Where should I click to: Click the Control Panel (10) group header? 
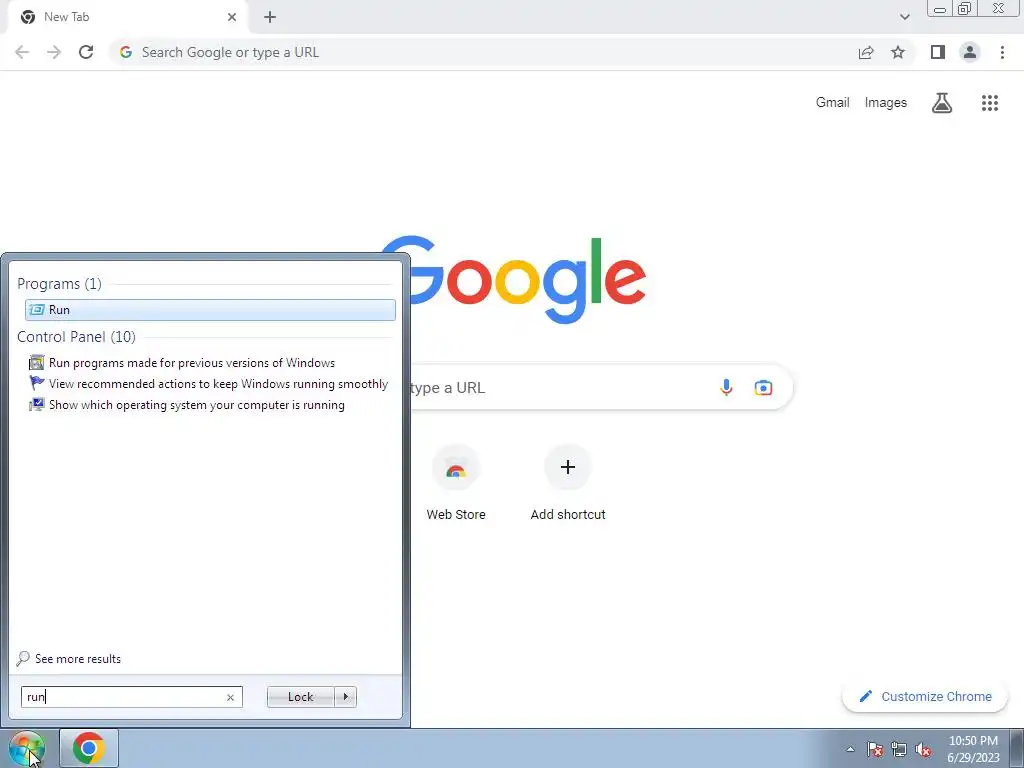pyautogui.click(x=76, y=336)
